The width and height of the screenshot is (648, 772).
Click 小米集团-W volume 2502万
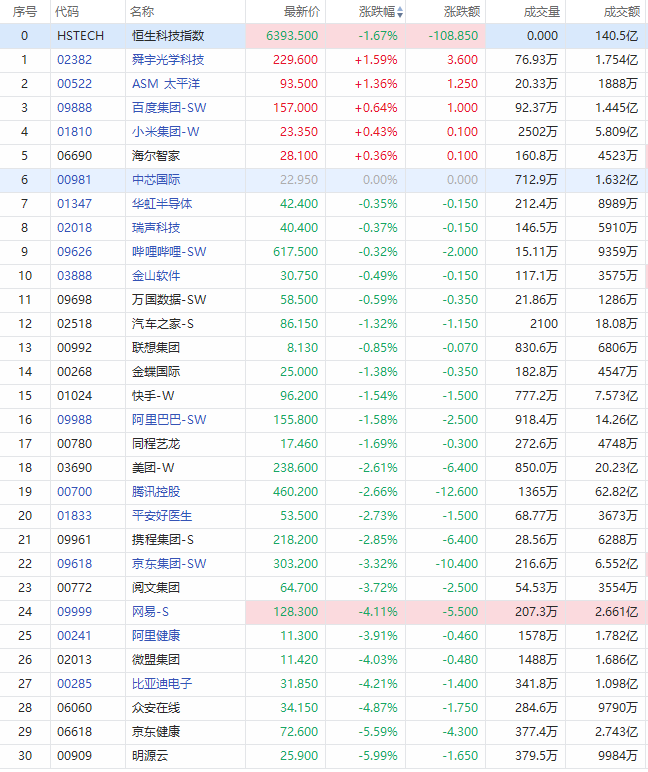(x=538, y=131)
